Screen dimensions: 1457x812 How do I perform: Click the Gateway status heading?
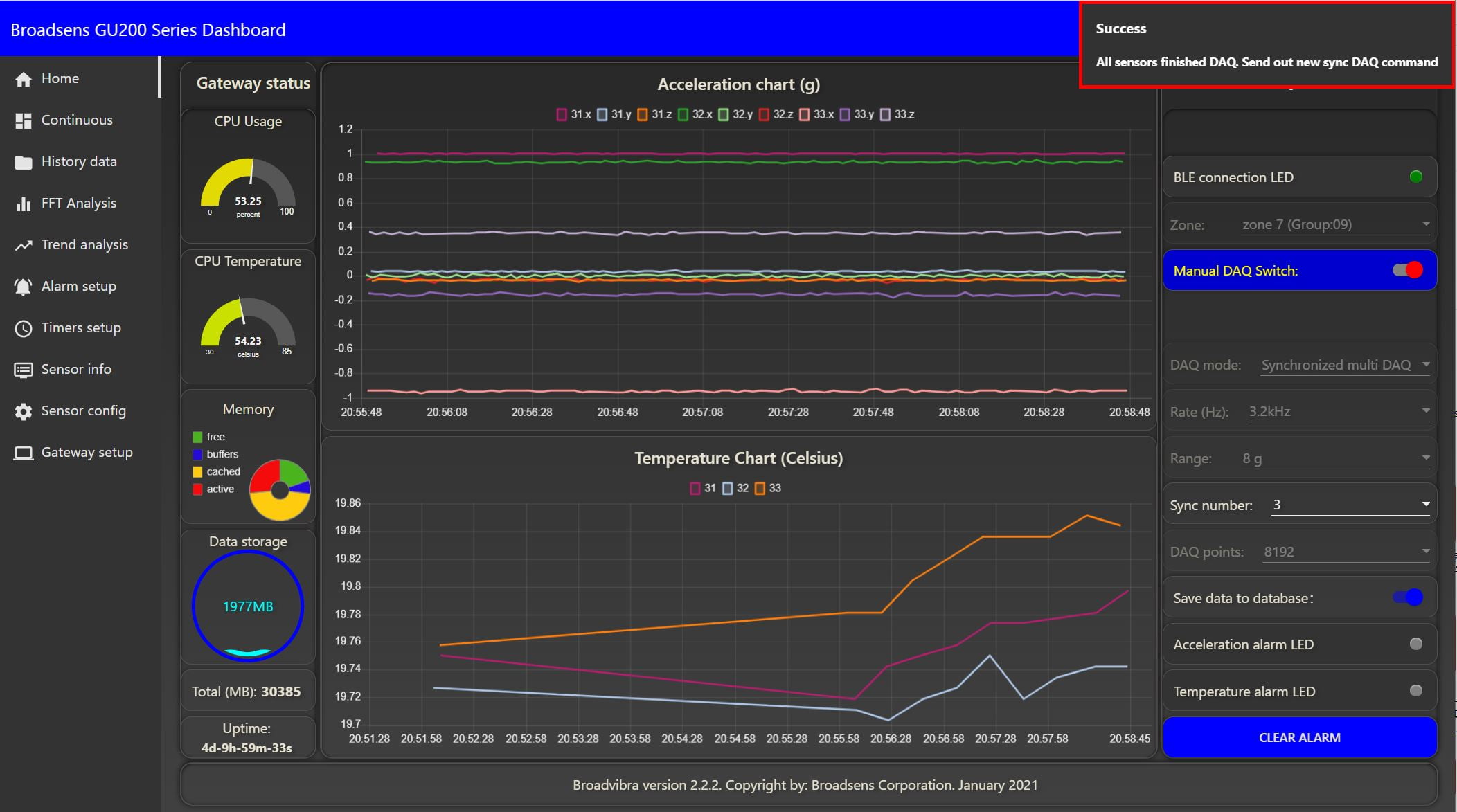point(253,83)
